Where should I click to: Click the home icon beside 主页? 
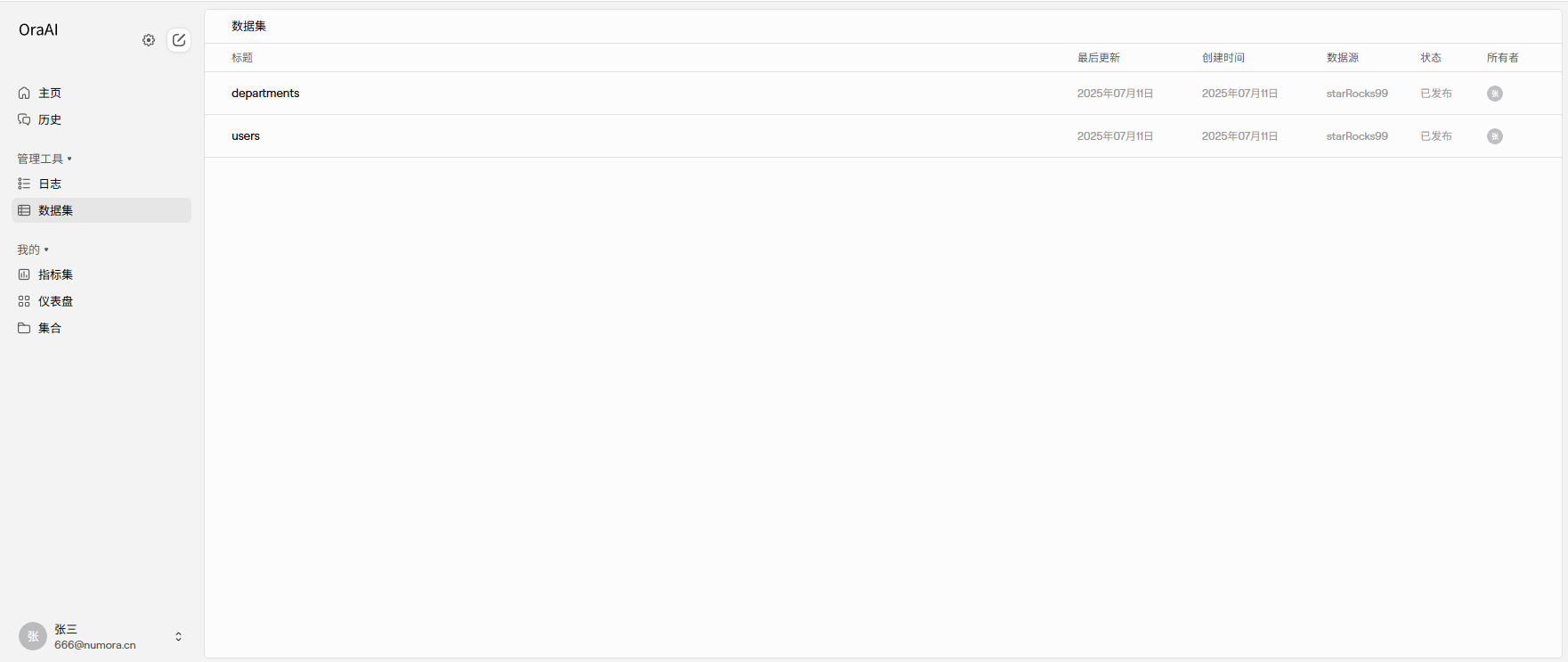click(x=24, y=93)
